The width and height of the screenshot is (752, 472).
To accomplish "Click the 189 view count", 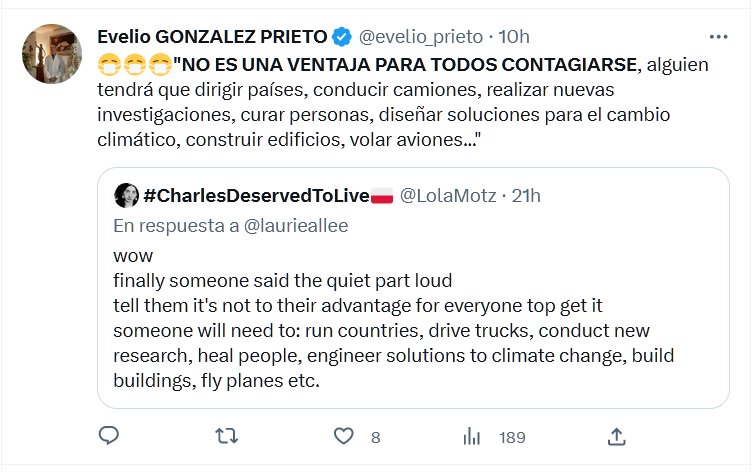I will point(512,437).
